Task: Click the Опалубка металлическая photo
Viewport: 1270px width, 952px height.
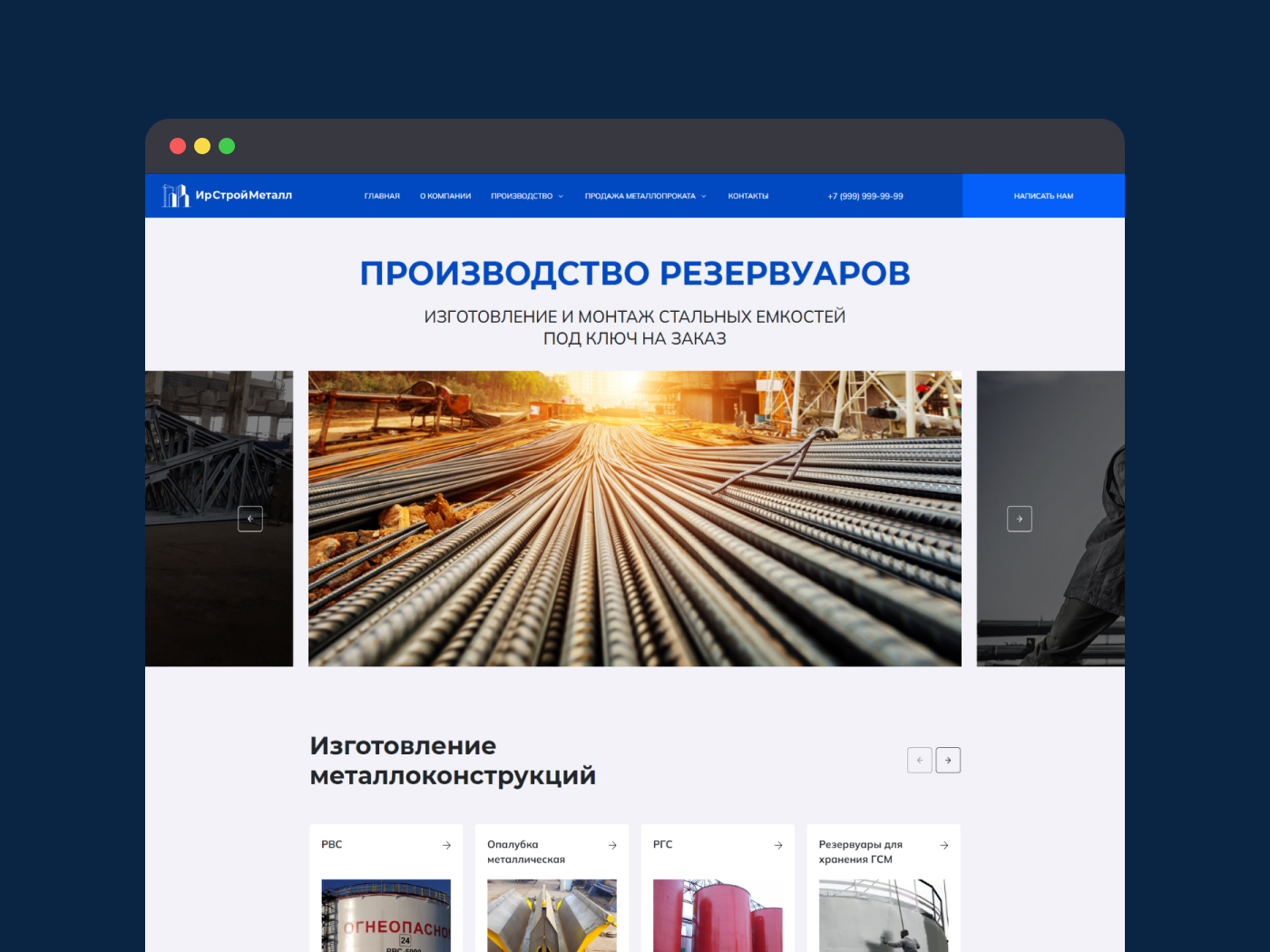Action: point(552,916)
